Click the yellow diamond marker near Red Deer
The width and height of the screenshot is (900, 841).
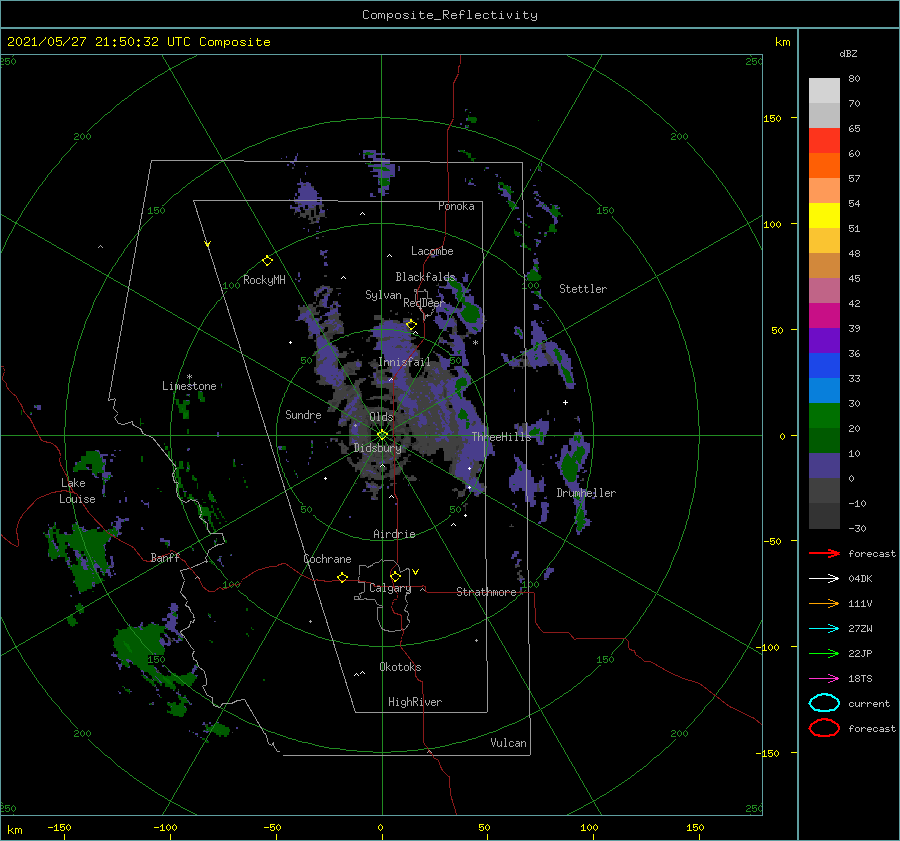(x=411, y=325)
